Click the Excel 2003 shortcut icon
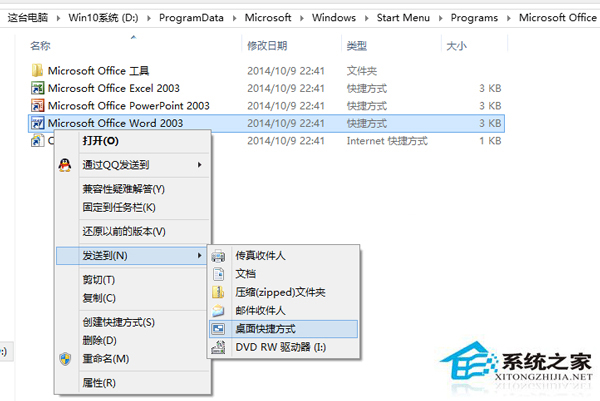Screen dimensions: 600x401 coord(38,88)
